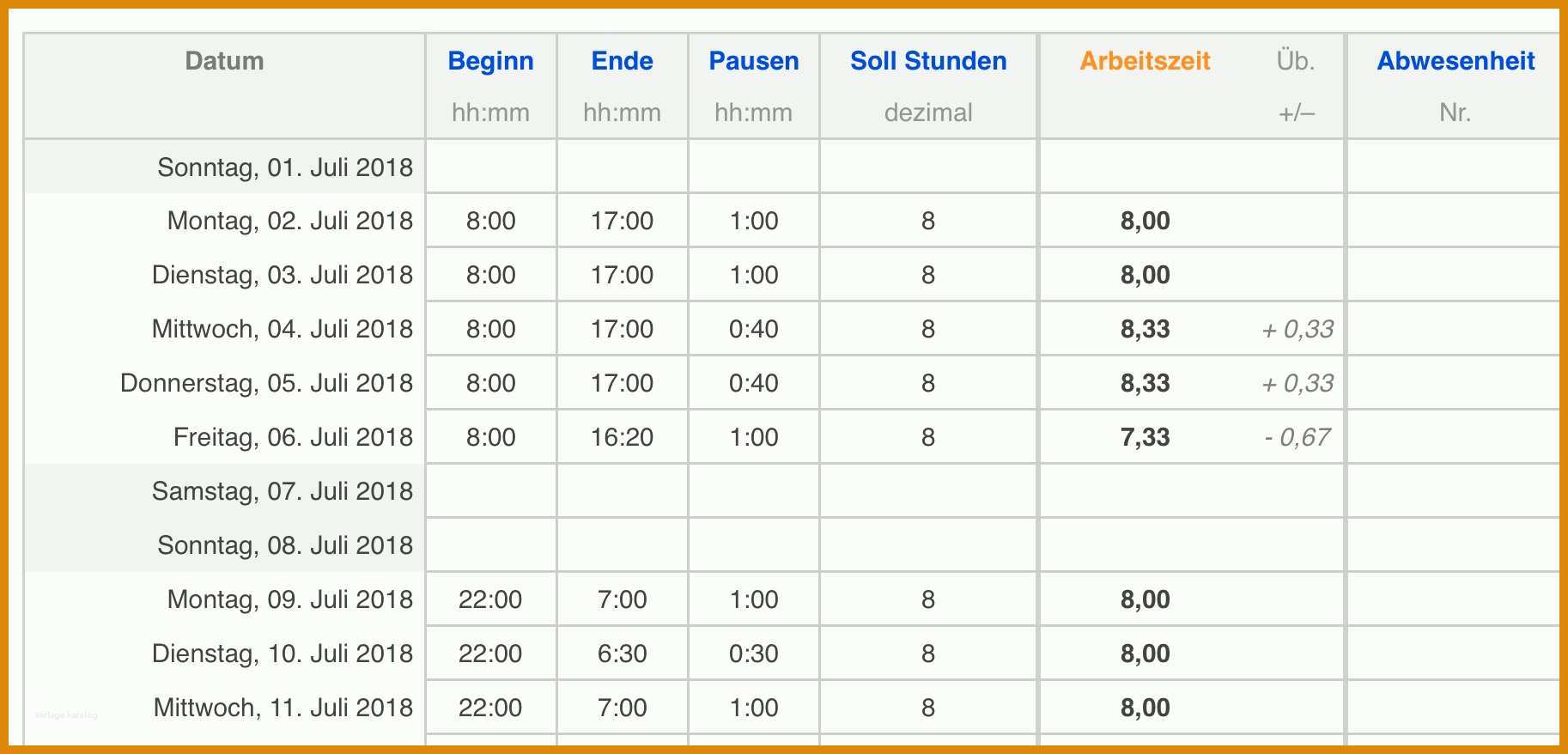Select the Arbeitszeit column header

(x=1145, y=61)
